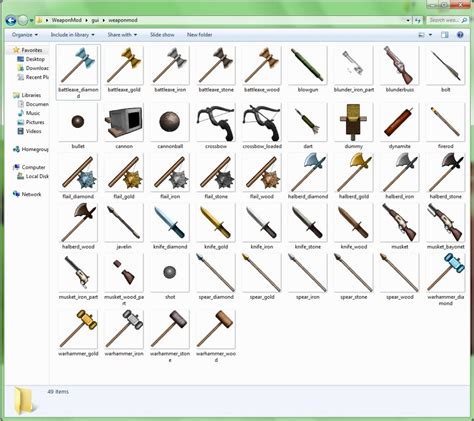Select the crossbow image file

tap(216, 126)
